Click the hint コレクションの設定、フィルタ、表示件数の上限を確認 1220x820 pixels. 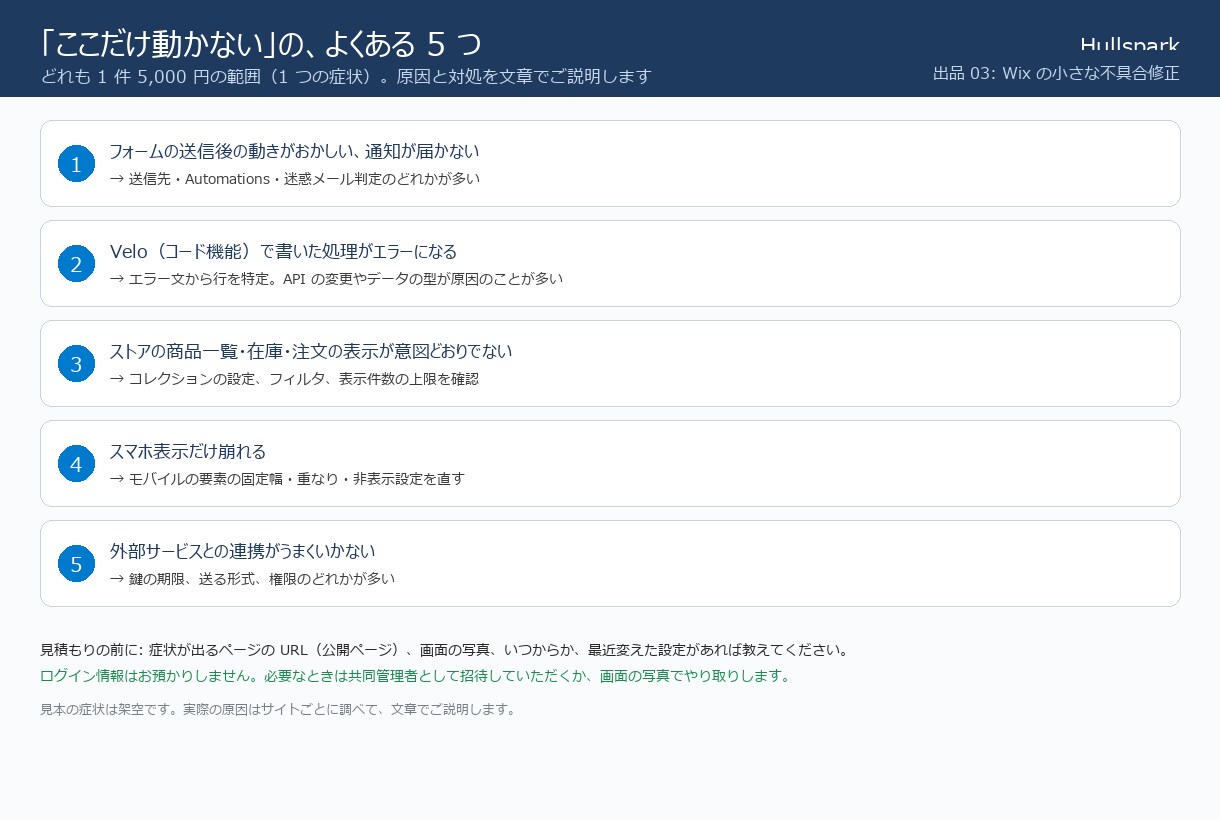click(x=294, y=379)
